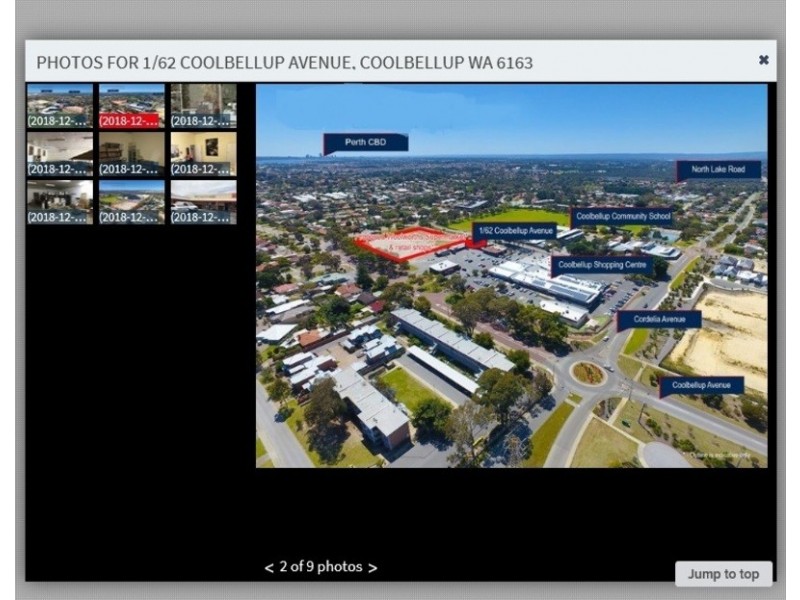
Task: Click the Coolbellup Shopping Centre label
Action: (x=603, y=264)
